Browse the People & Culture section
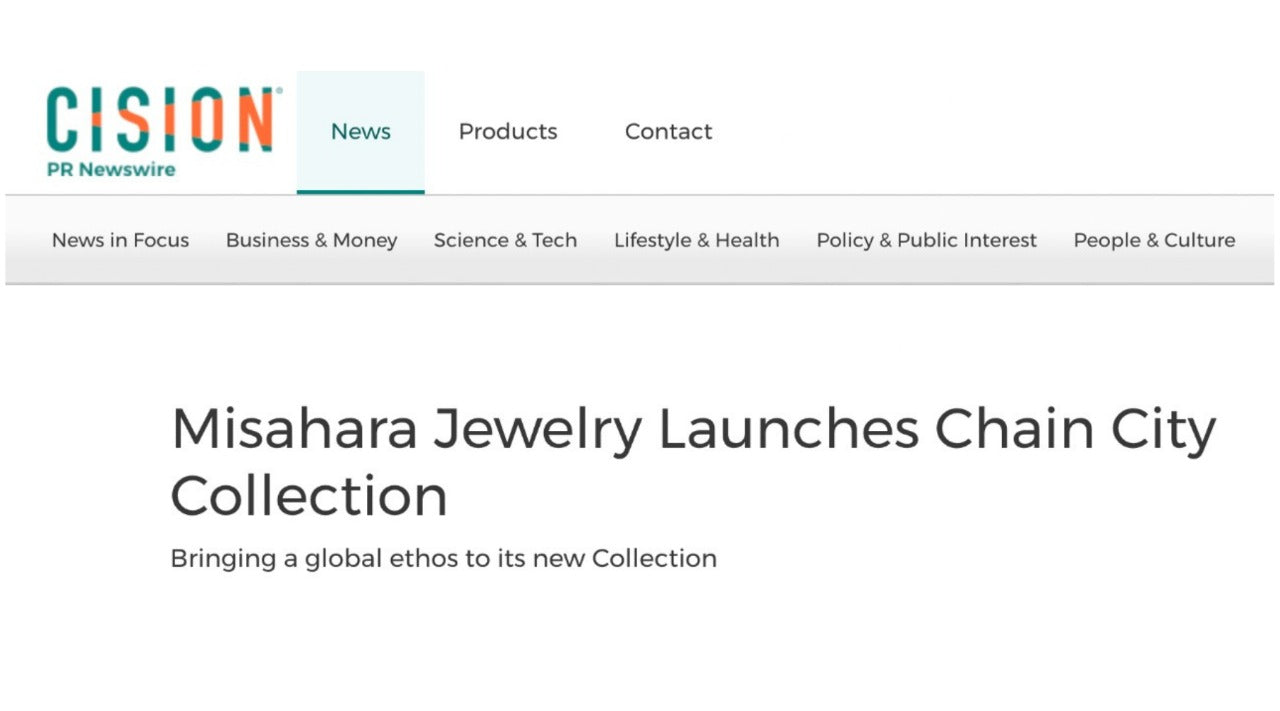 point(1154,240)
